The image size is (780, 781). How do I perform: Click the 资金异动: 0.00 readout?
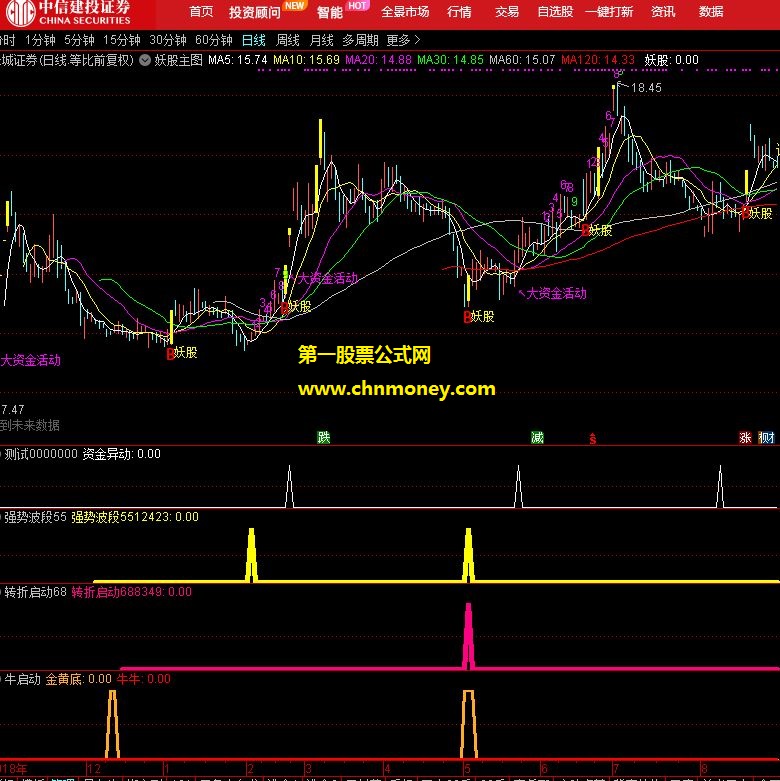tap(122, 454)
